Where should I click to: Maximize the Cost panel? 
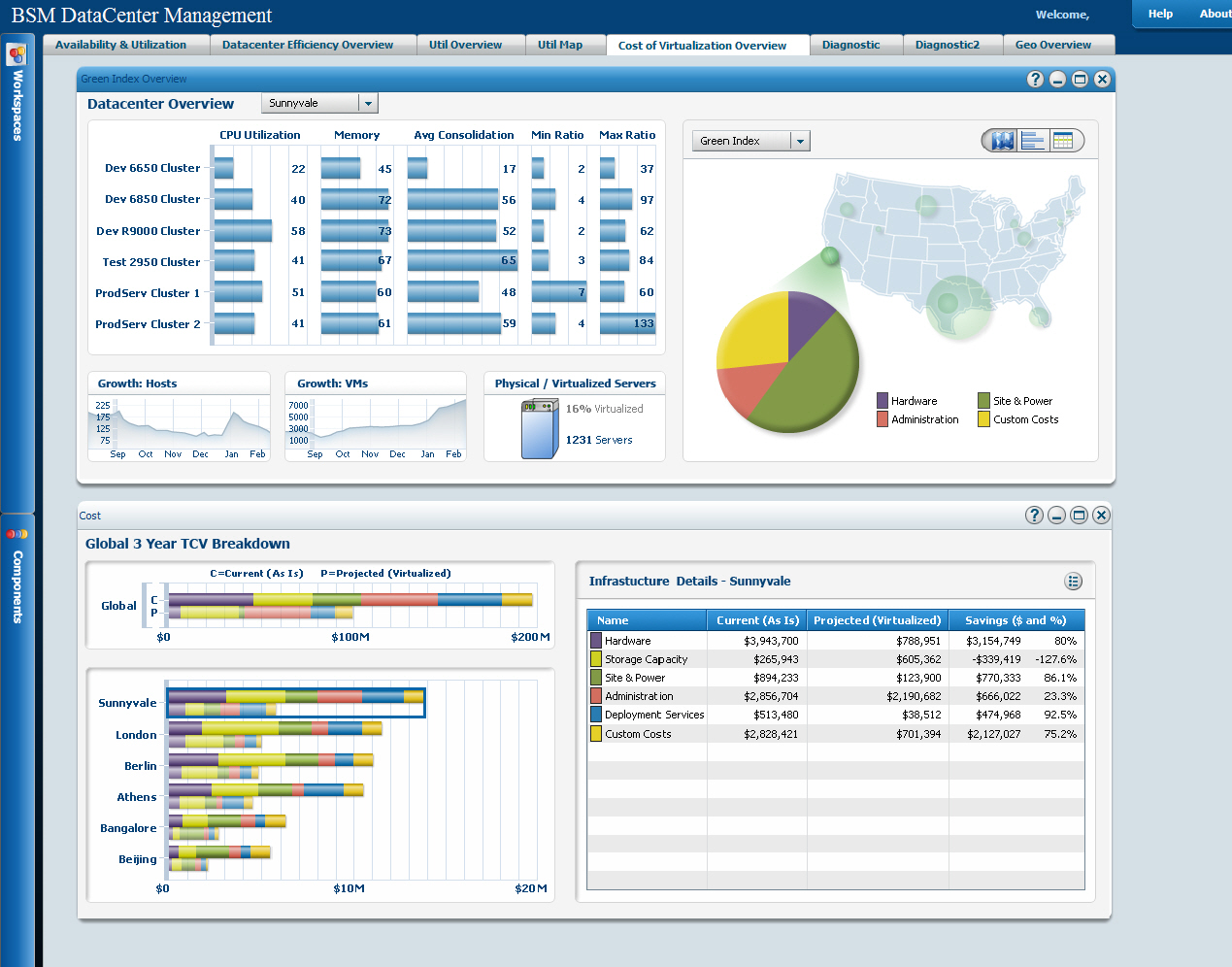coord(1079,516)
